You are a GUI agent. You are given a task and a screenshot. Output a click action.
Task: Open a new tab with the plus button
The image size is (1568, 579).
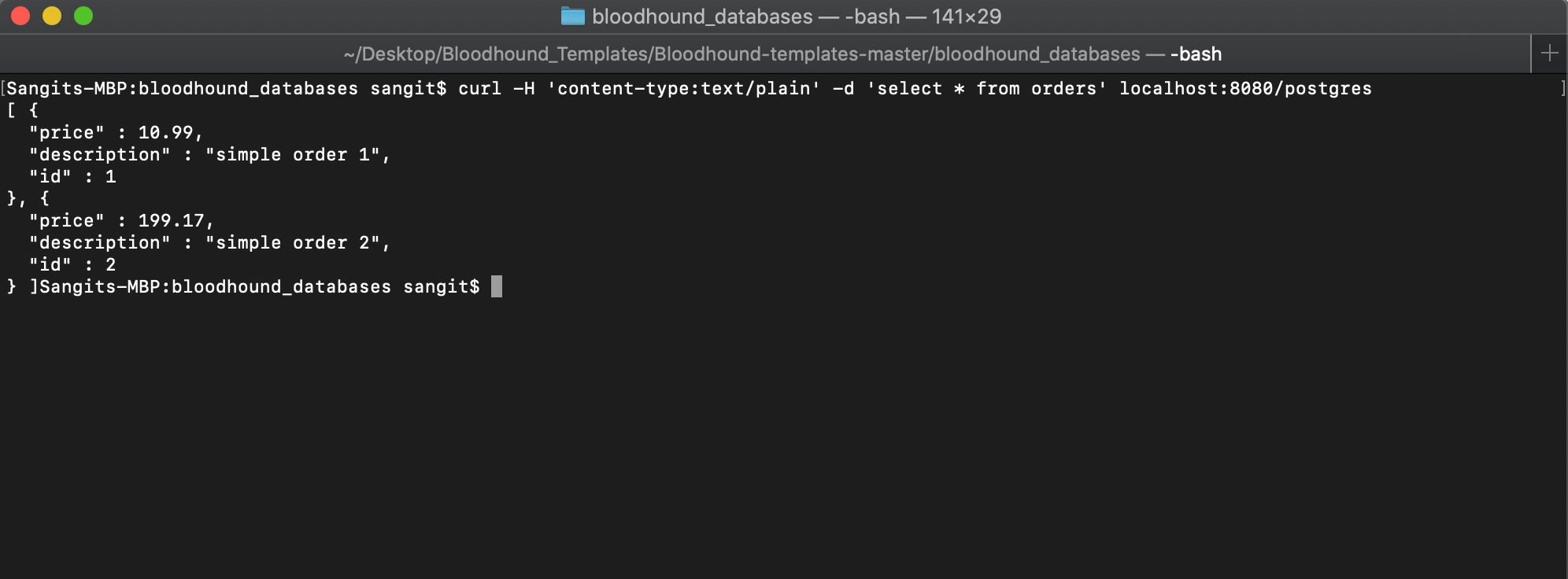1549,52
